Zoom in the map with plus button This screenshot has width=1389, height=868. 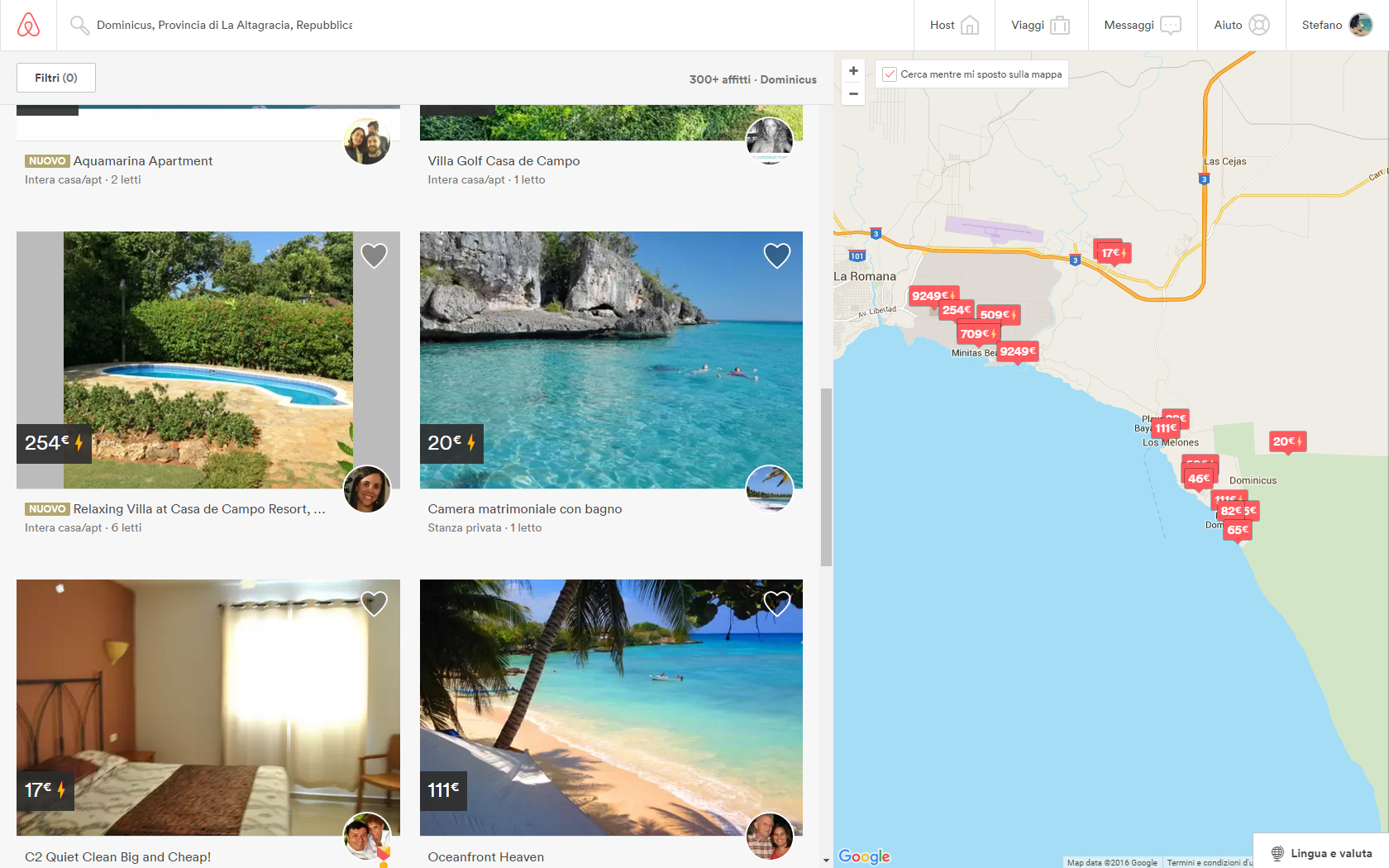[853, 71]
